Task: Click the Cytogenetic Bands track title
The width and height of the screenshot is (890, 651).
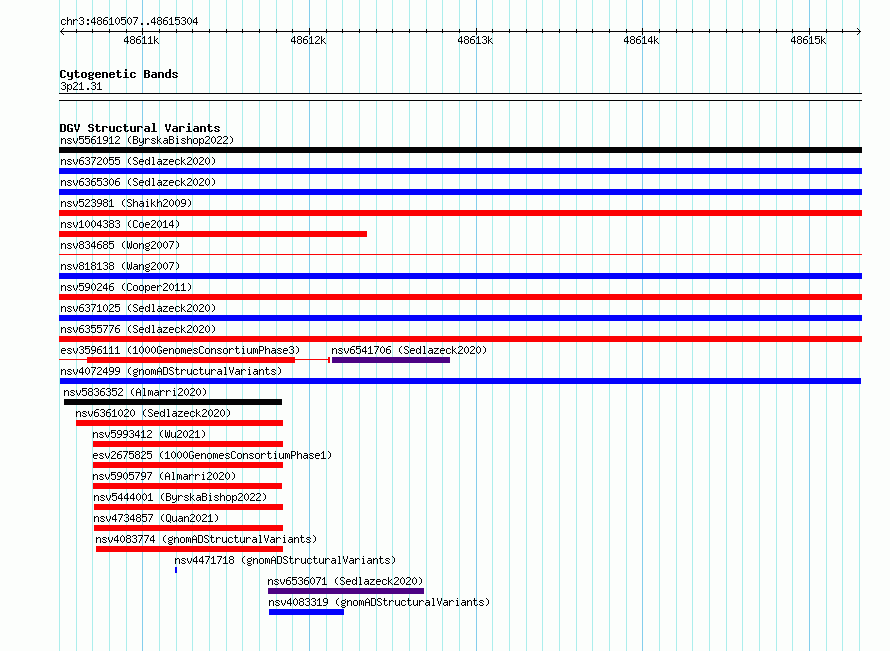Action: (x=119, y=74)
